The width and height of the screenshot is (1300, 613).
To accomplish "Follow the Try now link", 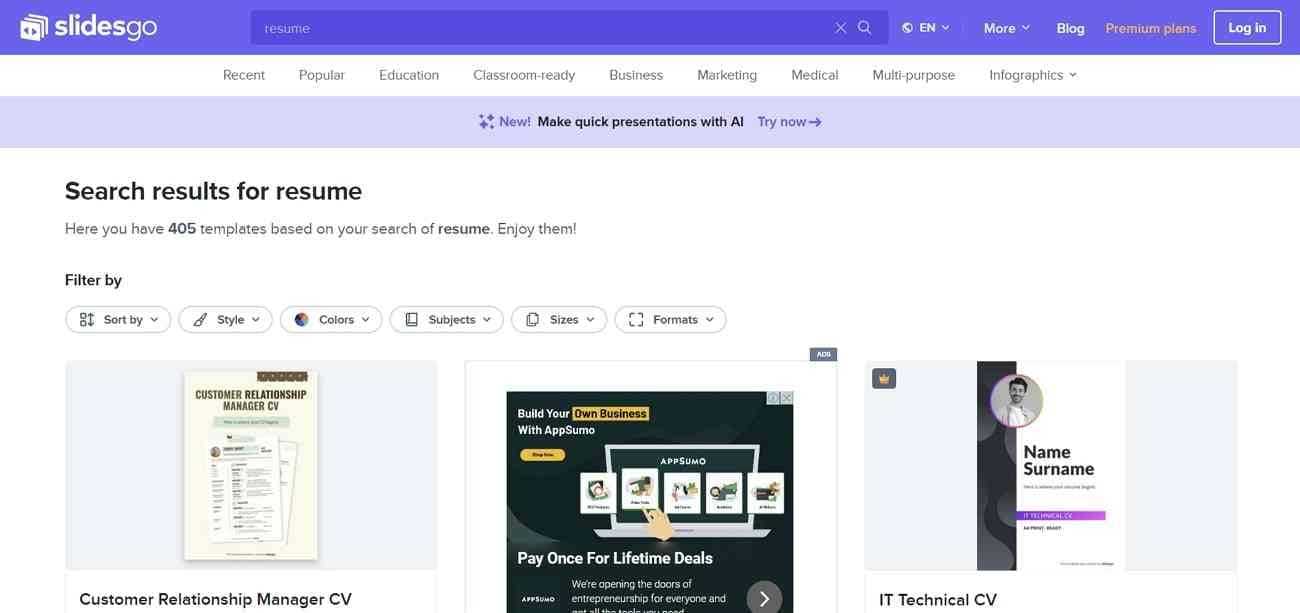I will (789, 122).
